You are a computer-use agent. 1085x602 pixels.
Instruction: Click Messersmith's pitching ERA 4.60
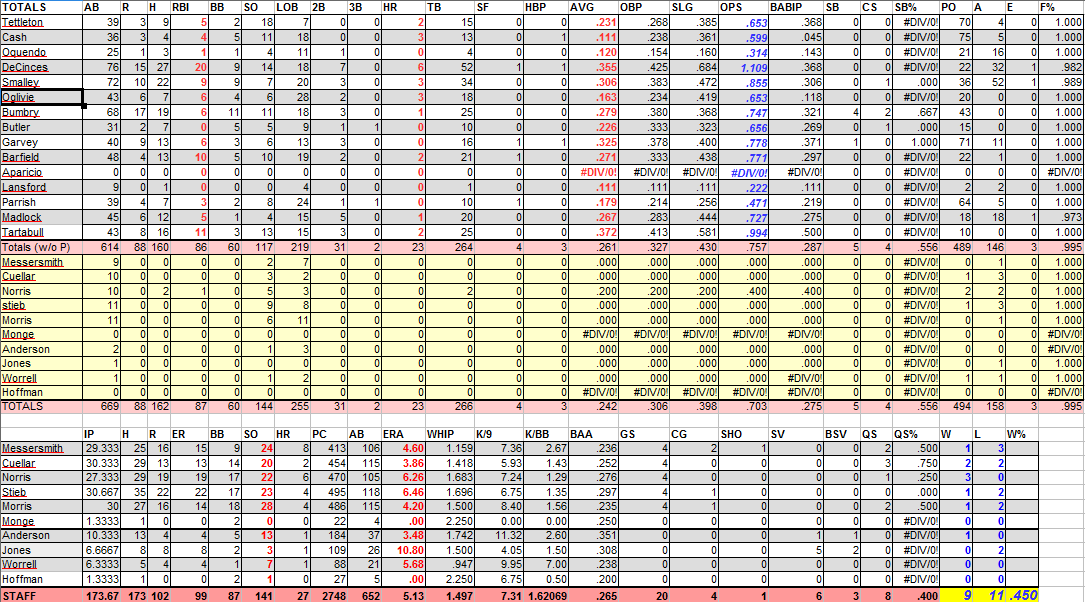click(403, 449)
